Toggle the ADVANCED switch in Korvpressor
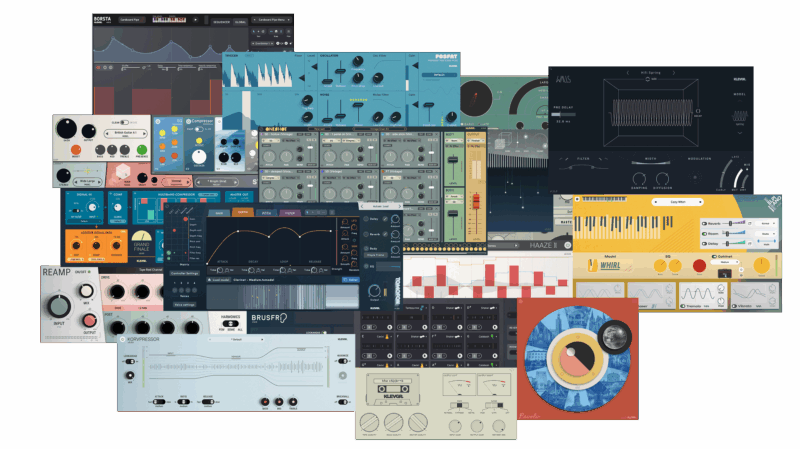The image size is (800, 449). (343, 361)
